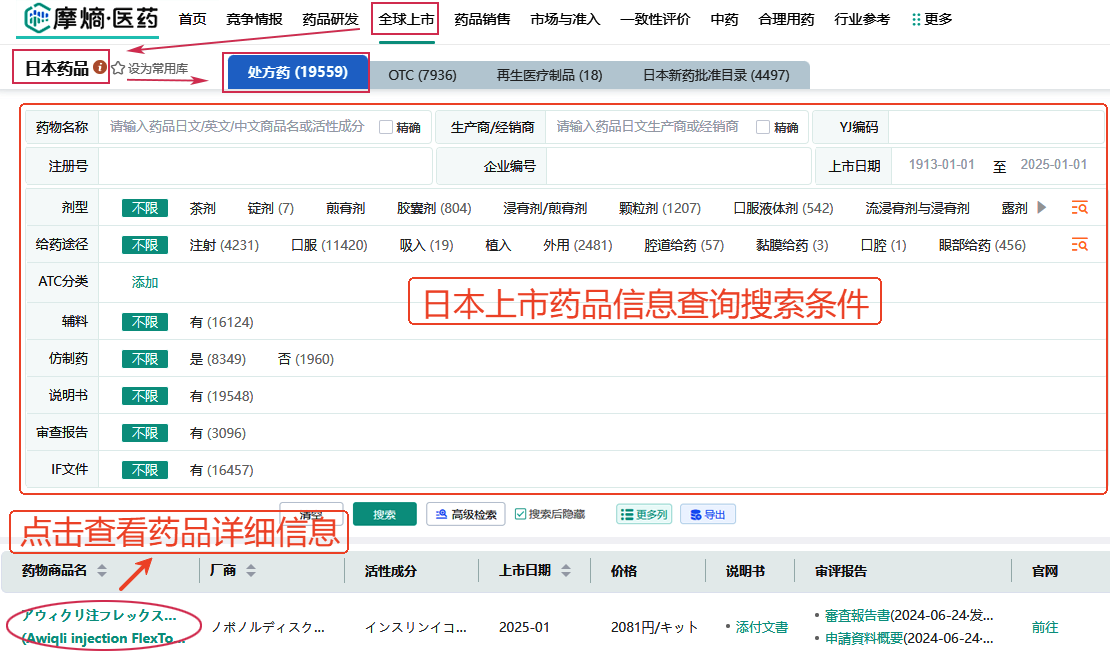This screenshot has width=1110, height=656.
Task: Click the green 搜索 button
Action: click(x=384, y=514)
